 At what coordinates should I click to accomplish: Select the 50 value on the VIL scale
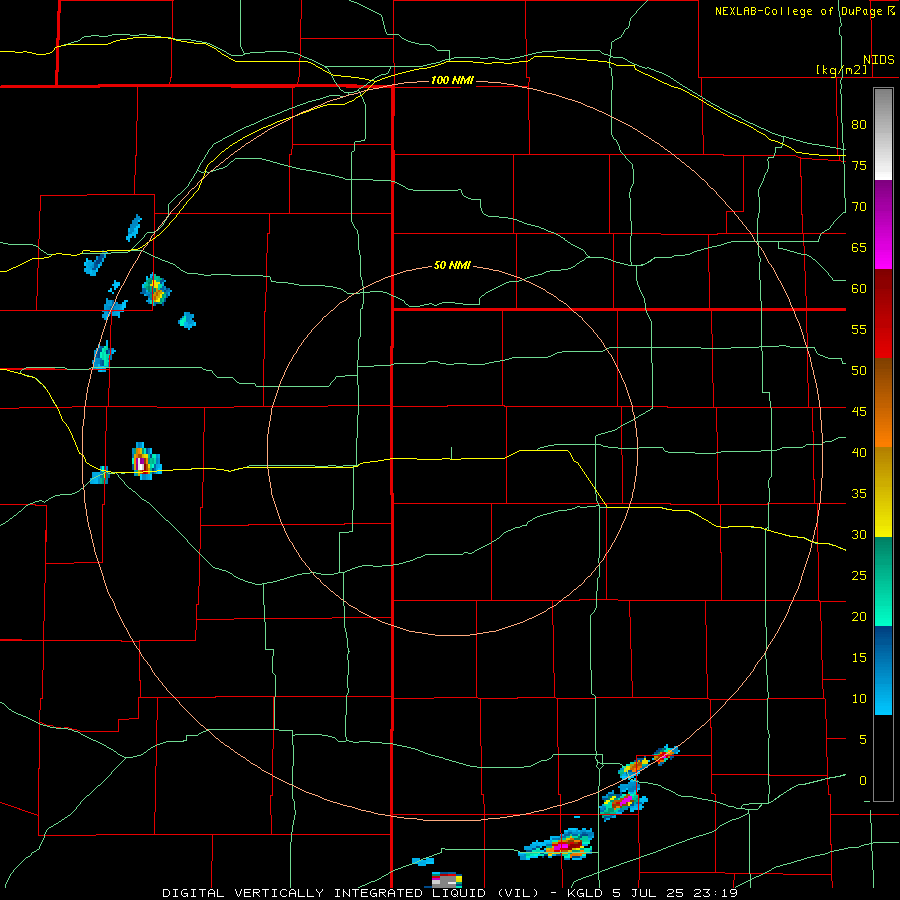pos(859,371)
